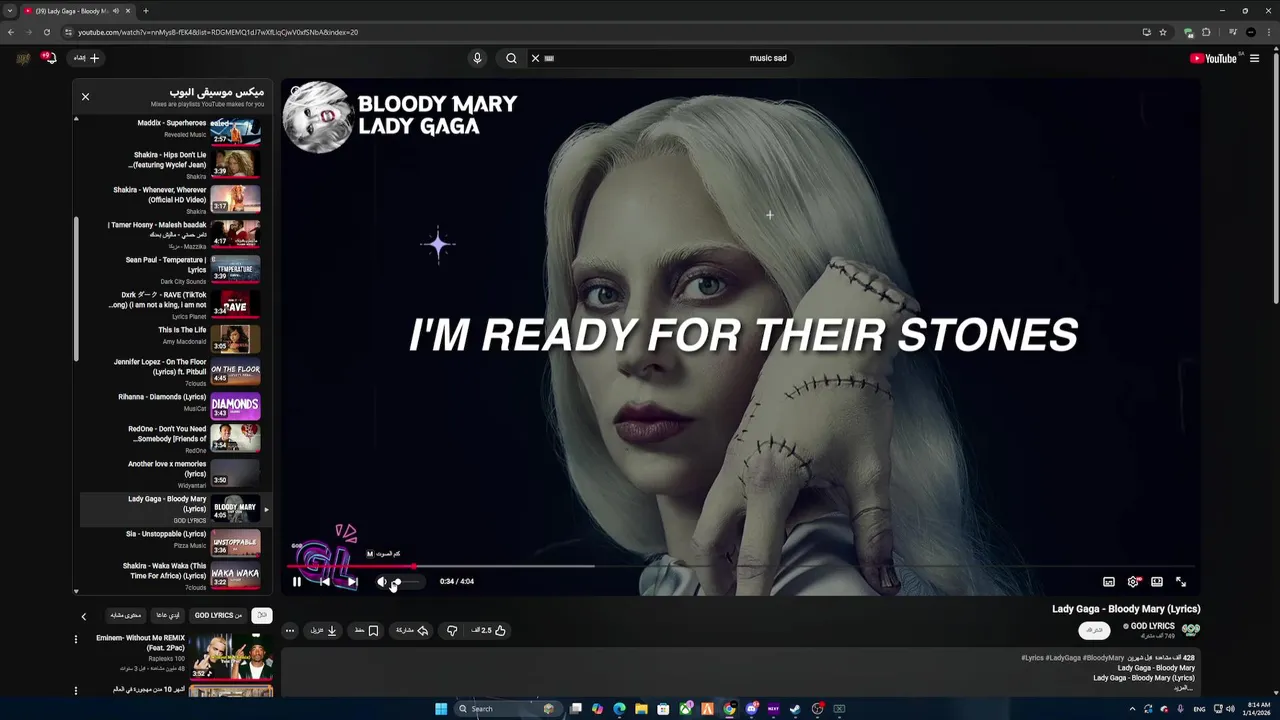Skip to the next video in player
The height and width of the screenshot is (720, 1280).
[352, 581]
